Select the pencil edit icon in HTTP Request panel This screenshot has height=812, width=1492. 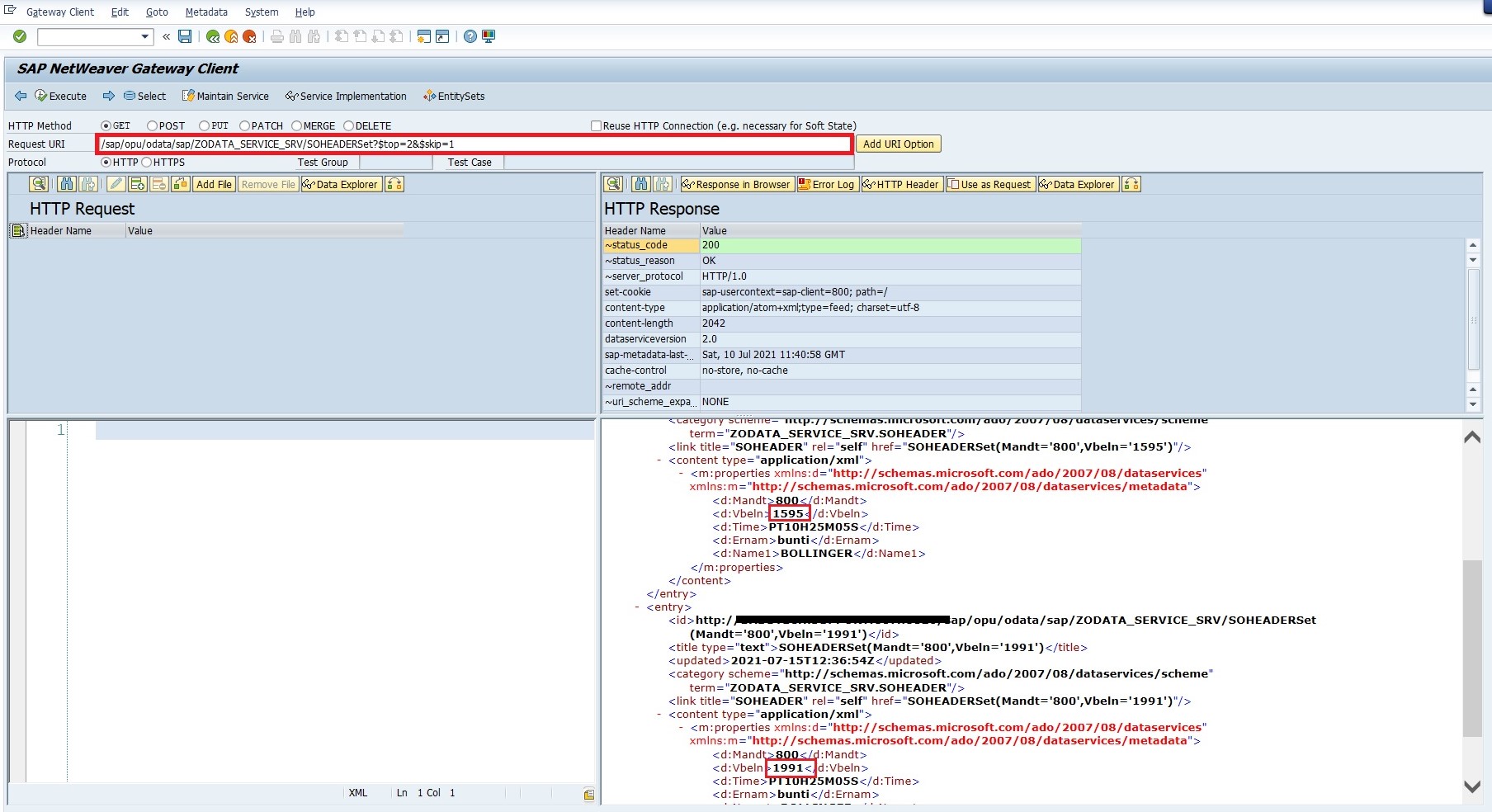point(116,184)
